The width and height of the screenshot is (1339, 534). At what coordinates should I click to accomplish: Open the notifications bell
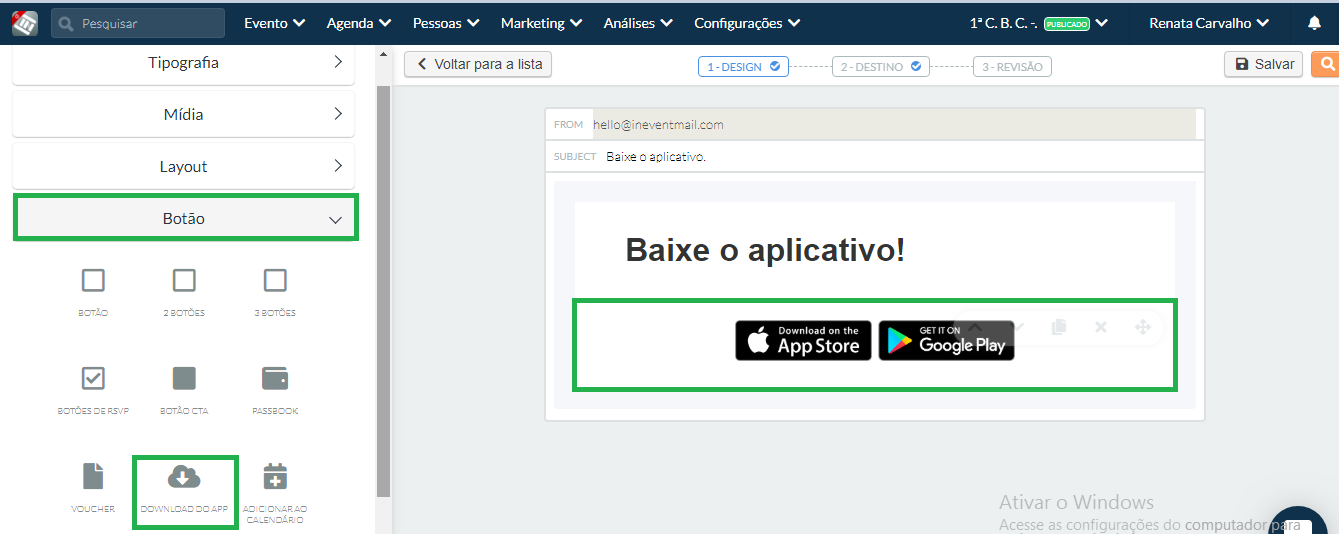click(x=1314, y=23)
